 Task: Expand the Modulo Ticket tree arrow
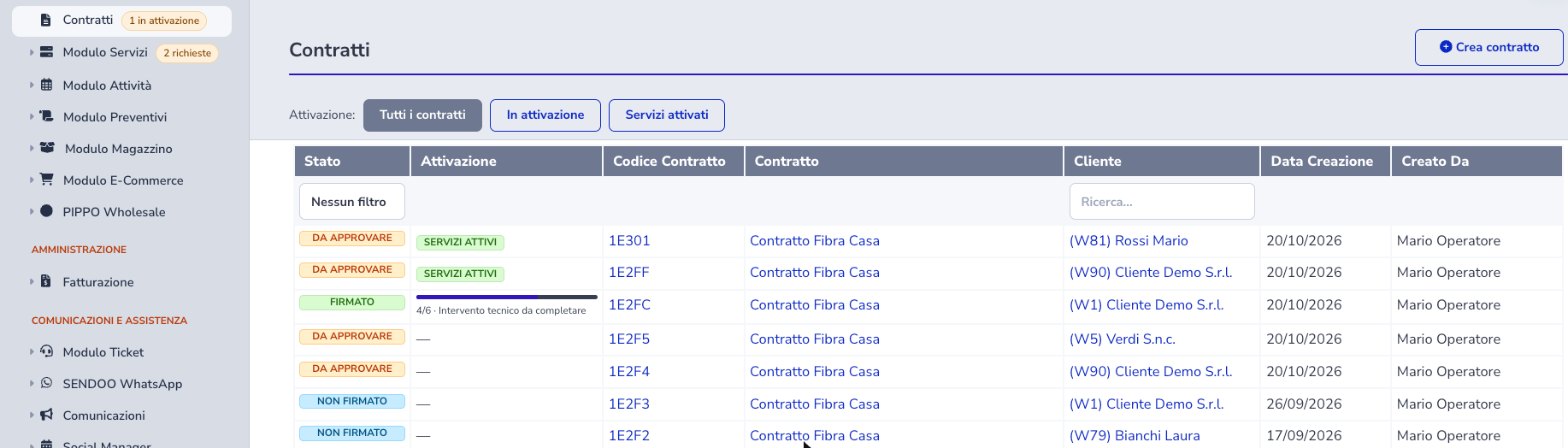(x=31, y=352)
